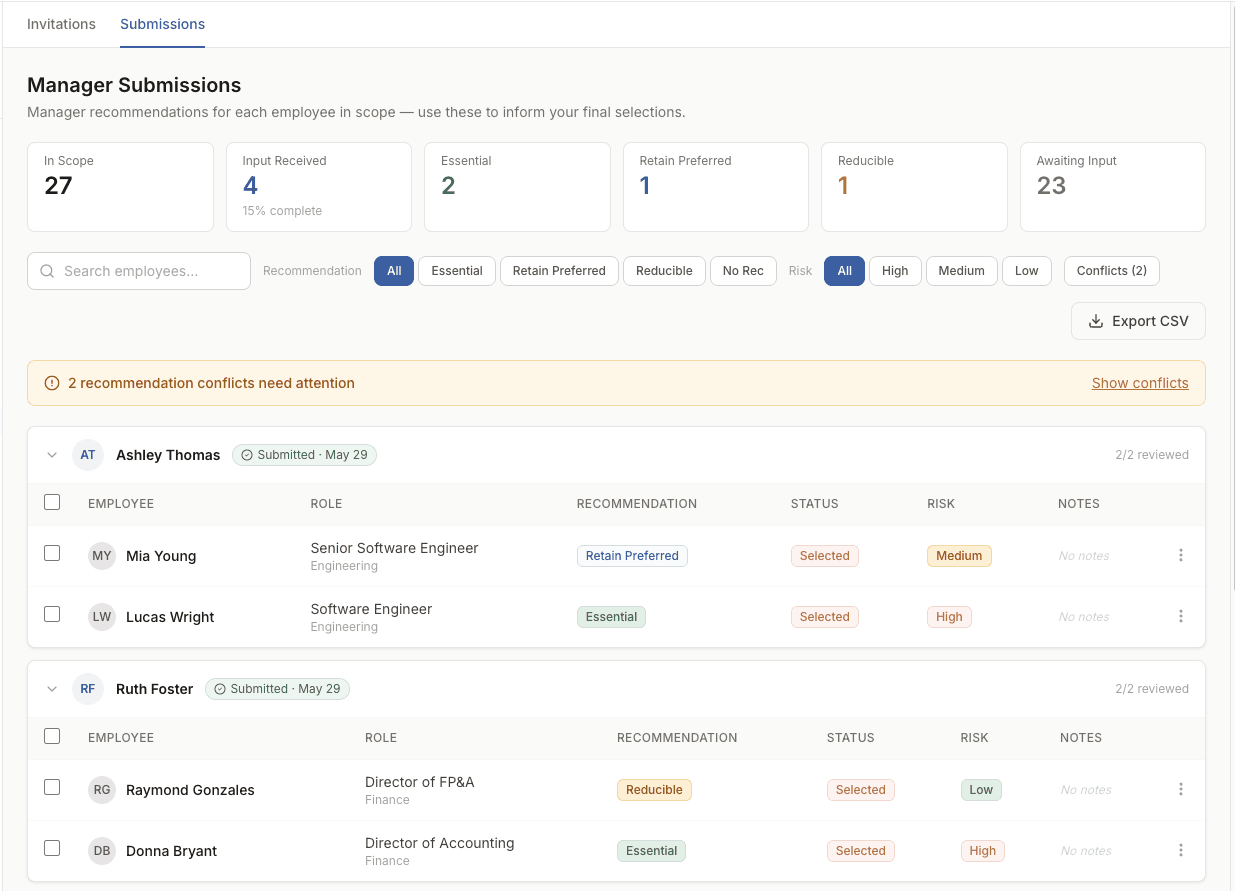Image resolution: width=1235 pixels, height=891 pixels.
Task: Open the kebab menu for Mia Young
Action: (x=1181, y=555)
